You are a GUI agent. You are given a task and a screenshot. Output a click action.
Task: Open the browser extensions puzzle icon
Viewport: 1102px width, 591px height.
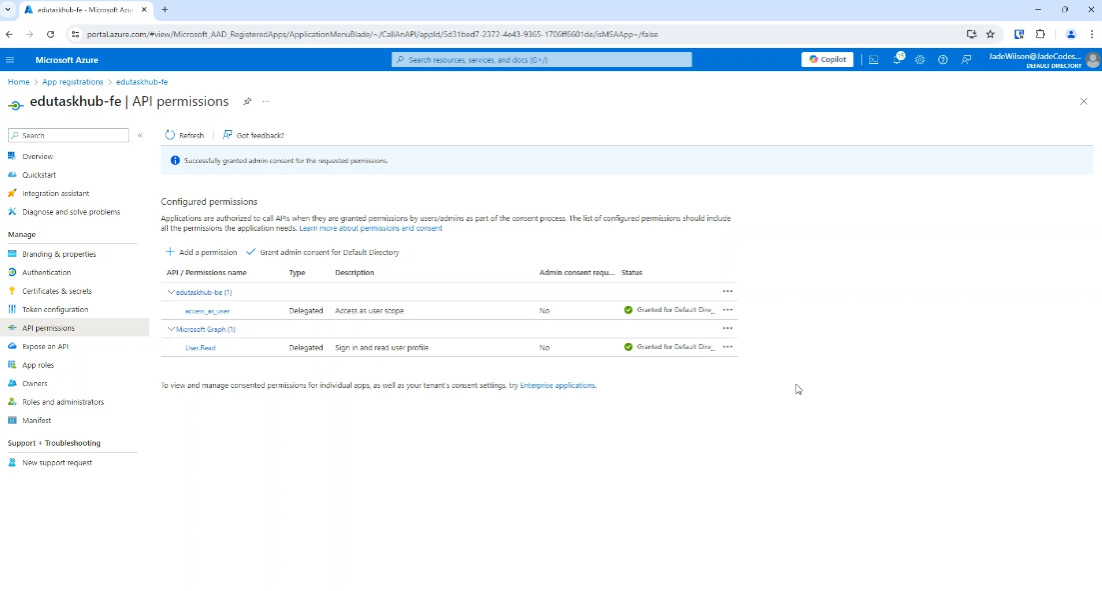1040,34
